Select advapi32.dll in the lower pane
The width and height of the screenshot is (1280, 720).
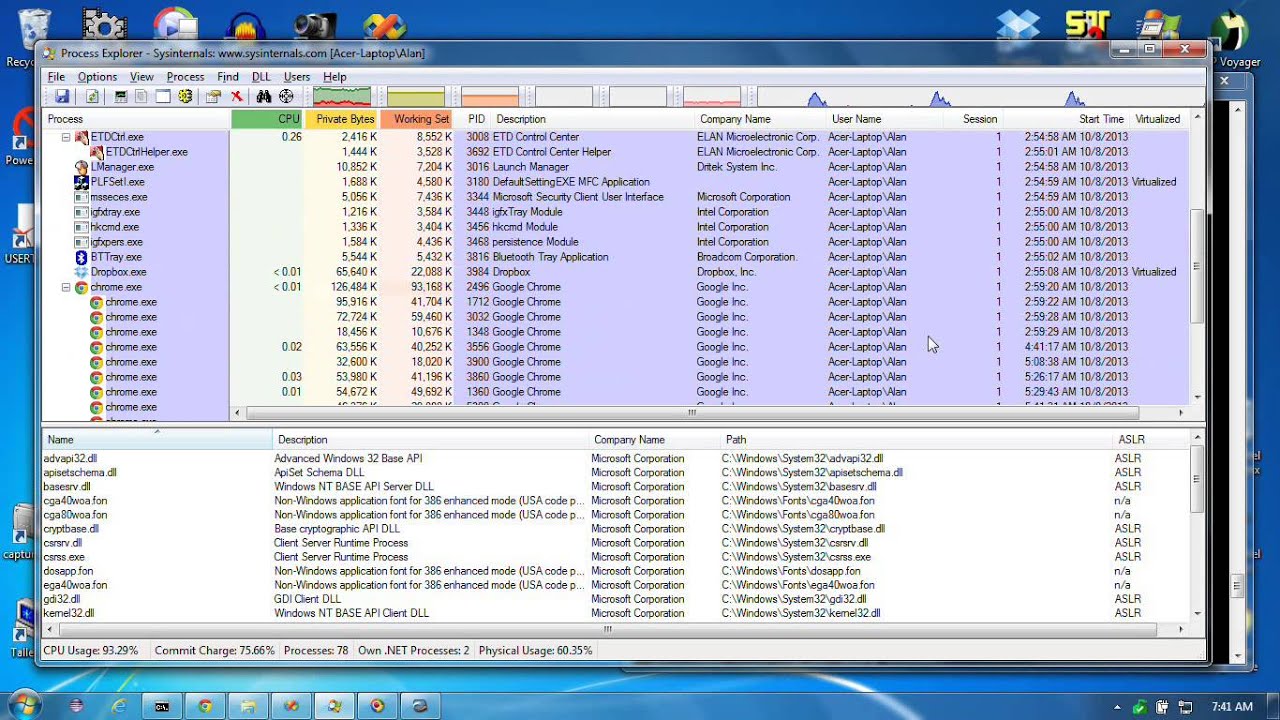pyautogui.click(x=617, y=459)
